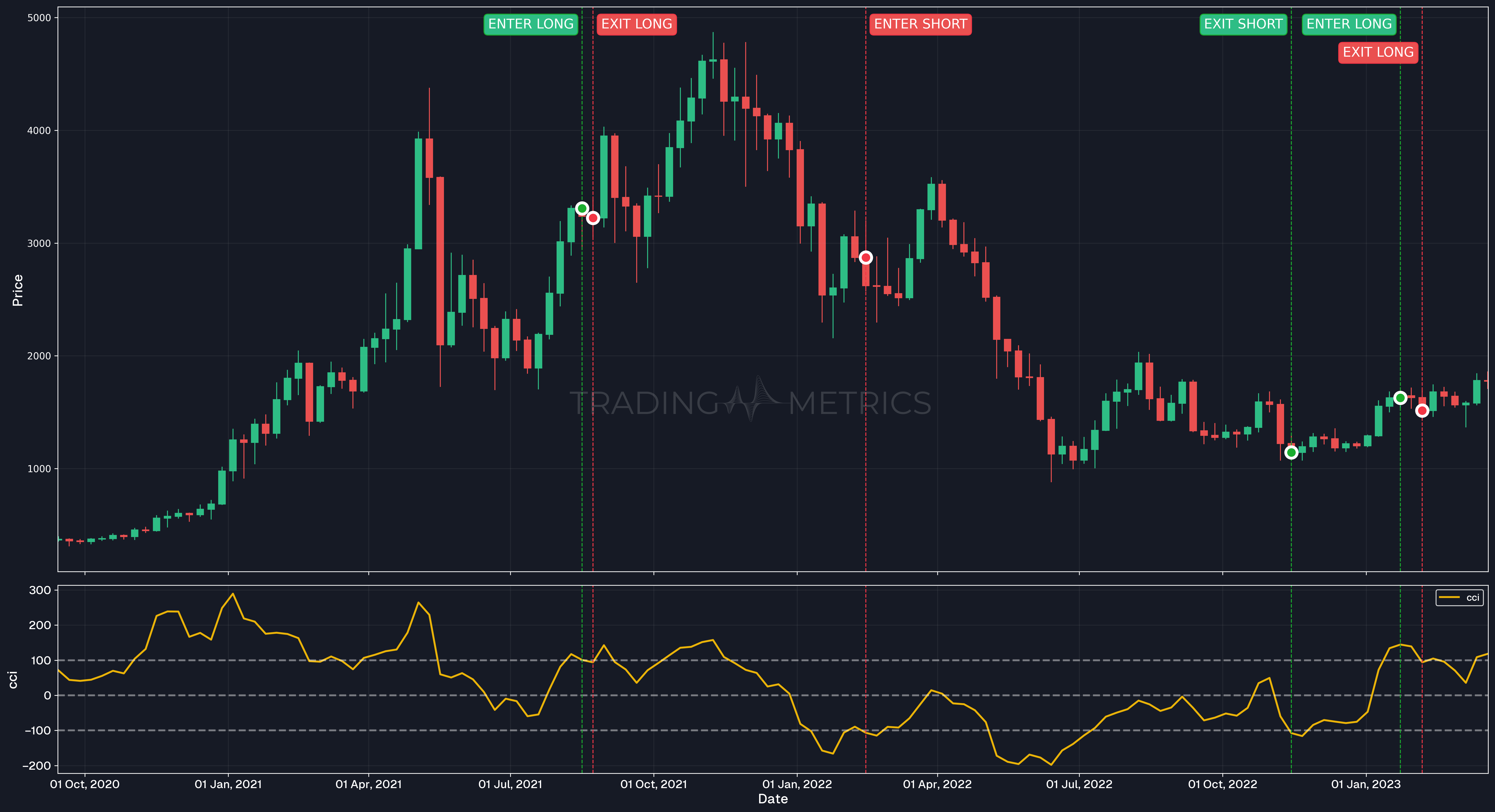
Task: Click the −200 cci axis label
Action: pos(37,766)
